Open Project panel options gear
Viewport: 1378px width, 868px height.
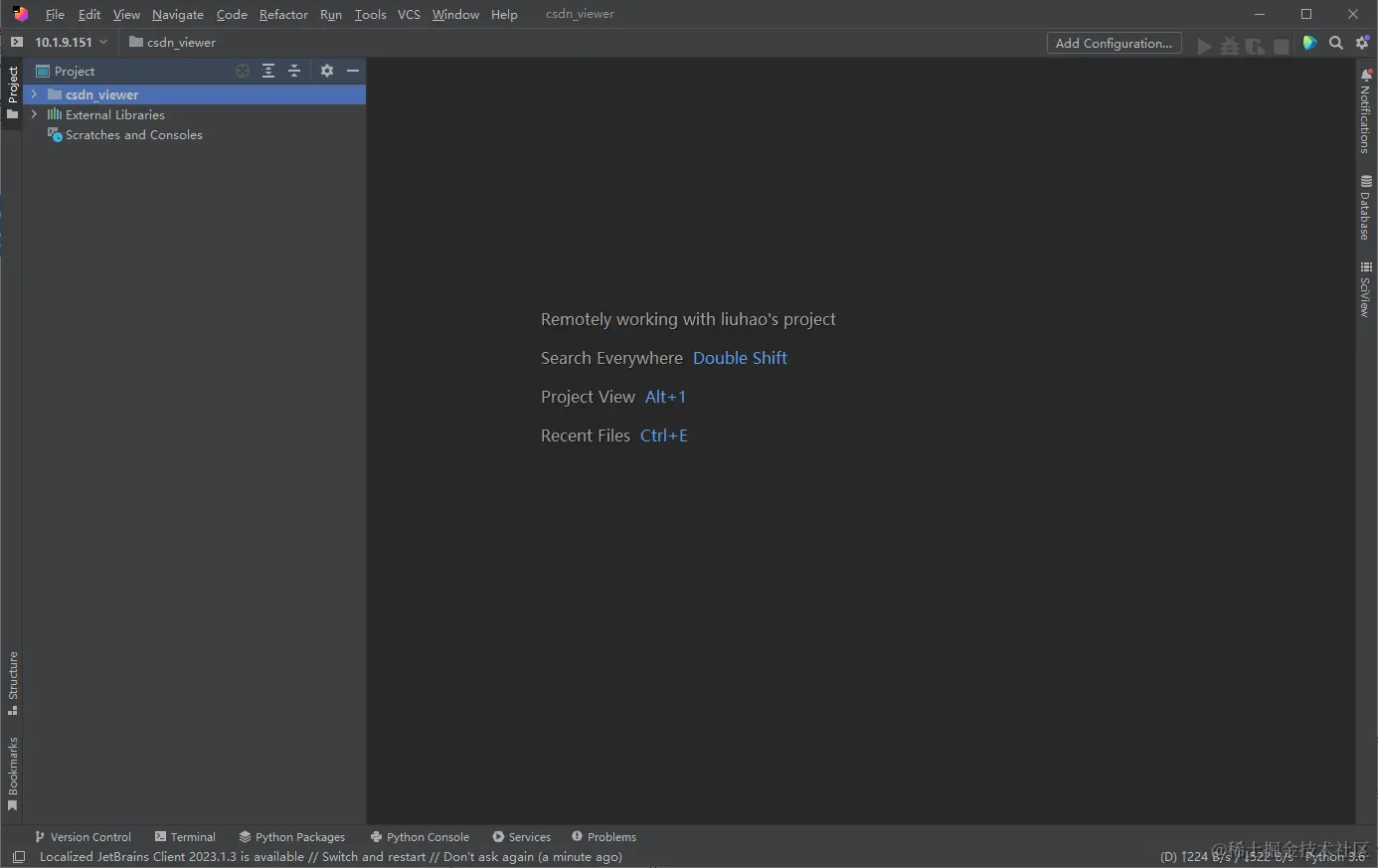327,71
